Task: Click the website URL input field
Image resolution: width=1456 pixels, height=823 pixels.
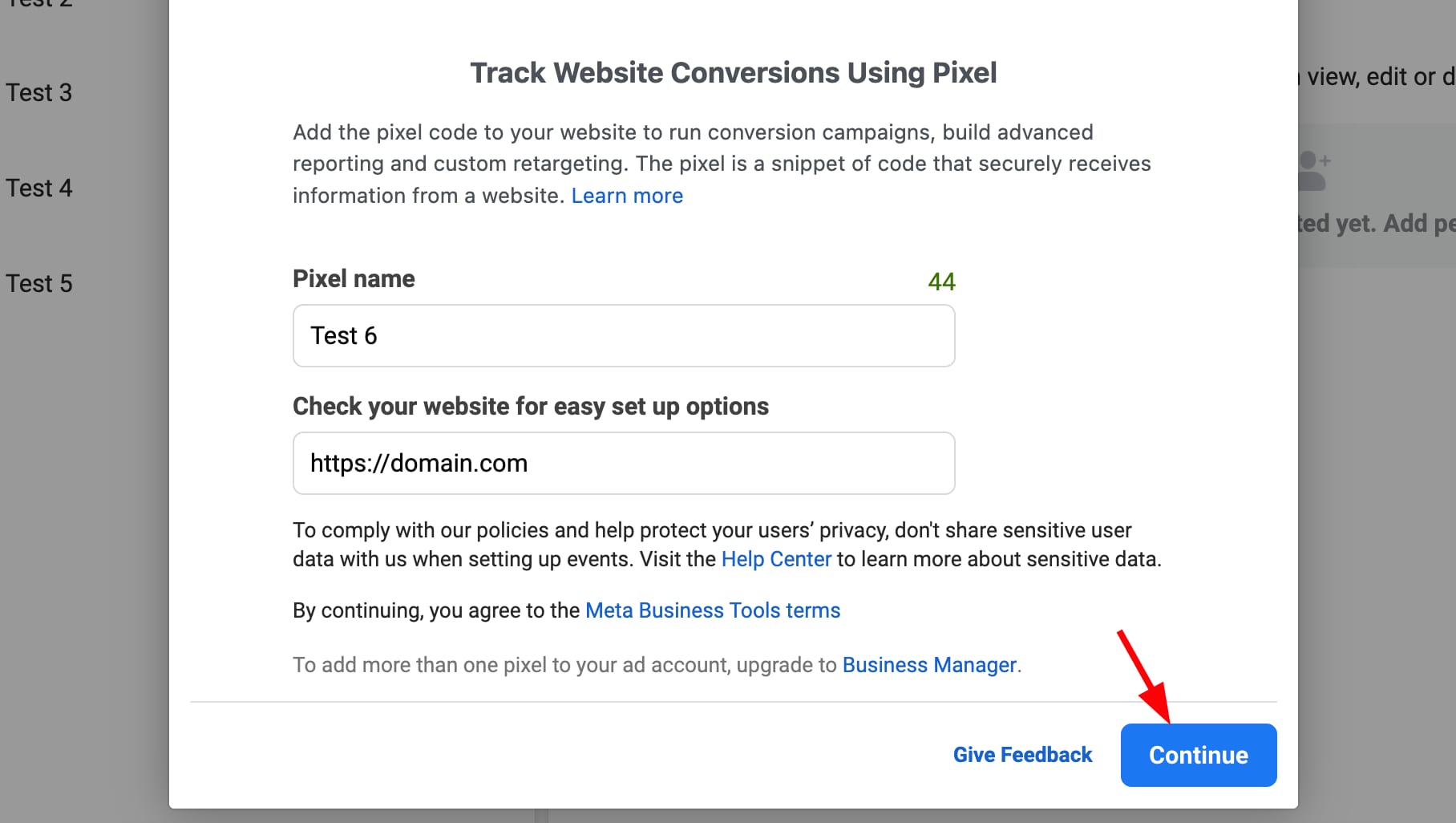Action: [624, 464]
